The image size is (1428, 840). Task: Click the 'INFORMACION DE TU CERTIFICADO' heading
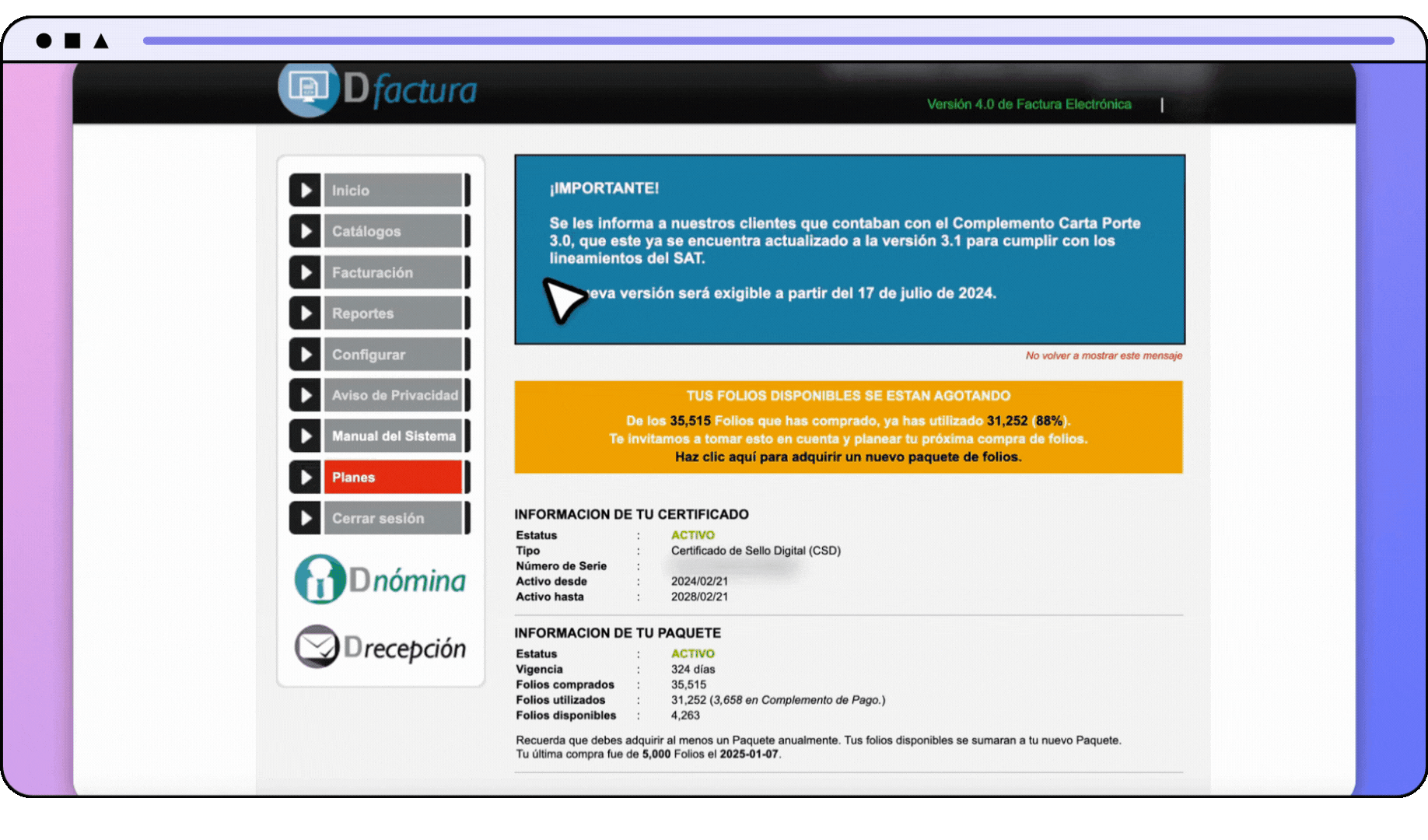632,514
